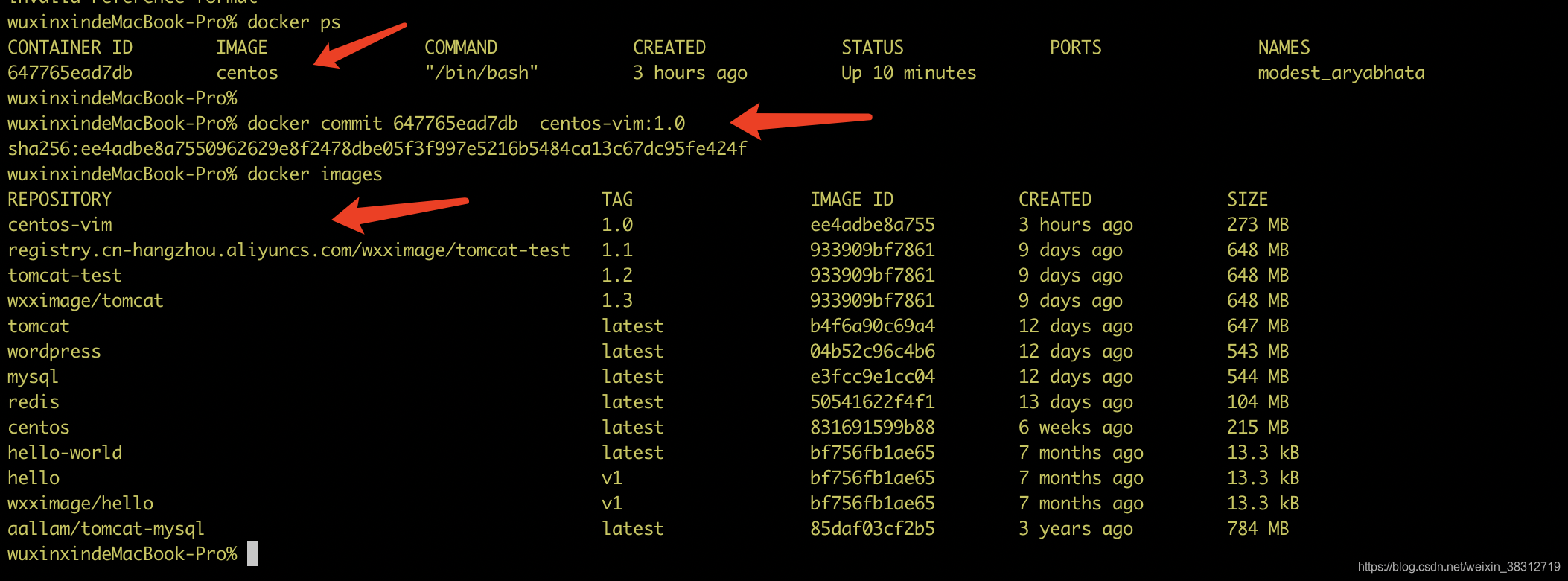Image resolution: width=1568 pixels, height=581 pixels.
Task: Click the 'mysql' repository name
Action: point(33,377)
